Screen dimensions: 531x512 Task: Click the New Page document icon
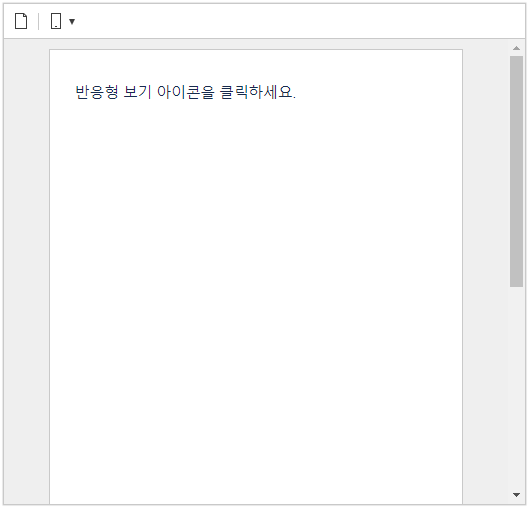(x=21, y=21)
